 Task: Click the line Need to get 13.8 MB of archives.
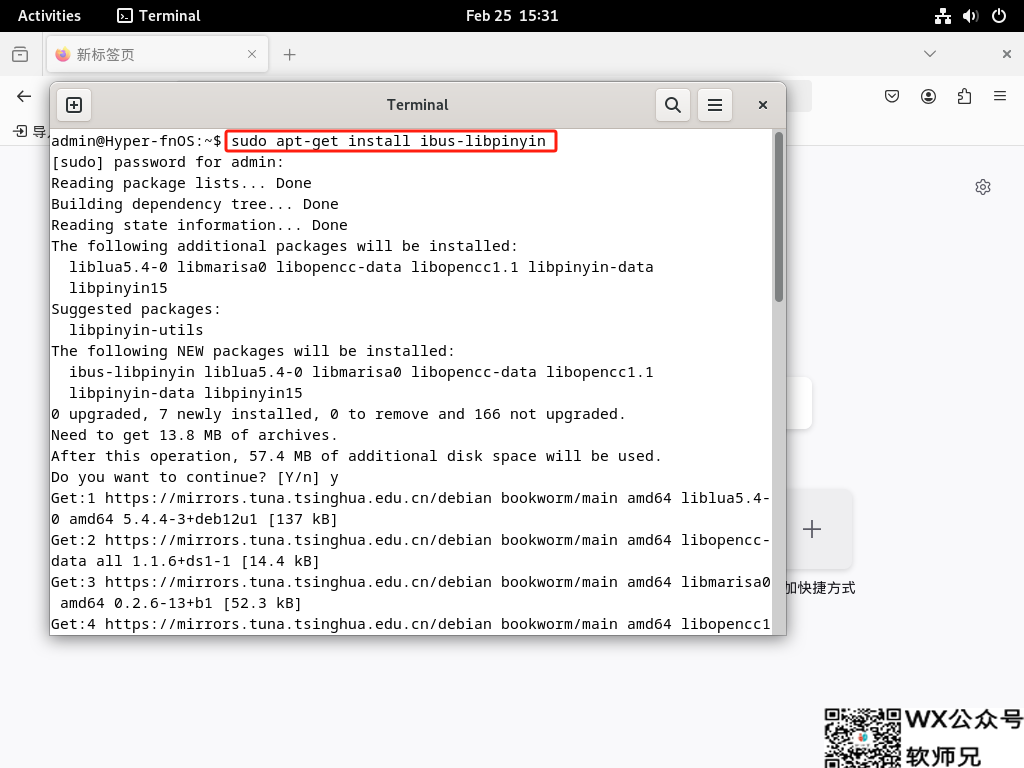[x=195, y=435]
